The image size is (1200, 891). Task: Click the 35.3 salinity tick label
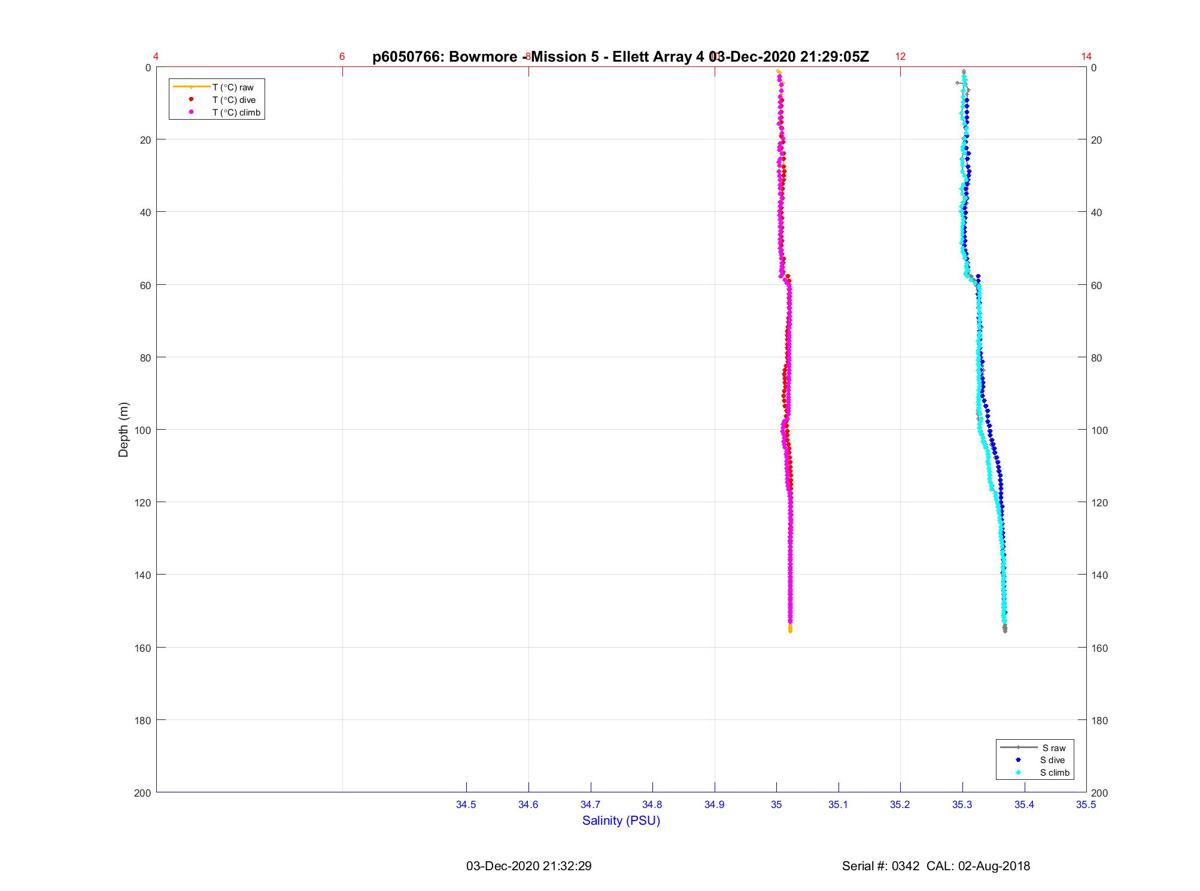pyautogui.click(x=962, y=804)
